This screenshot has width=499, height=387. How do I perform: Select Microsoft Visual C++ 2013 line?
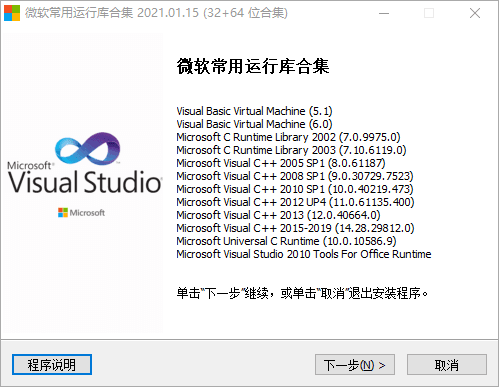pyautogui.click(x=278, y=215)
